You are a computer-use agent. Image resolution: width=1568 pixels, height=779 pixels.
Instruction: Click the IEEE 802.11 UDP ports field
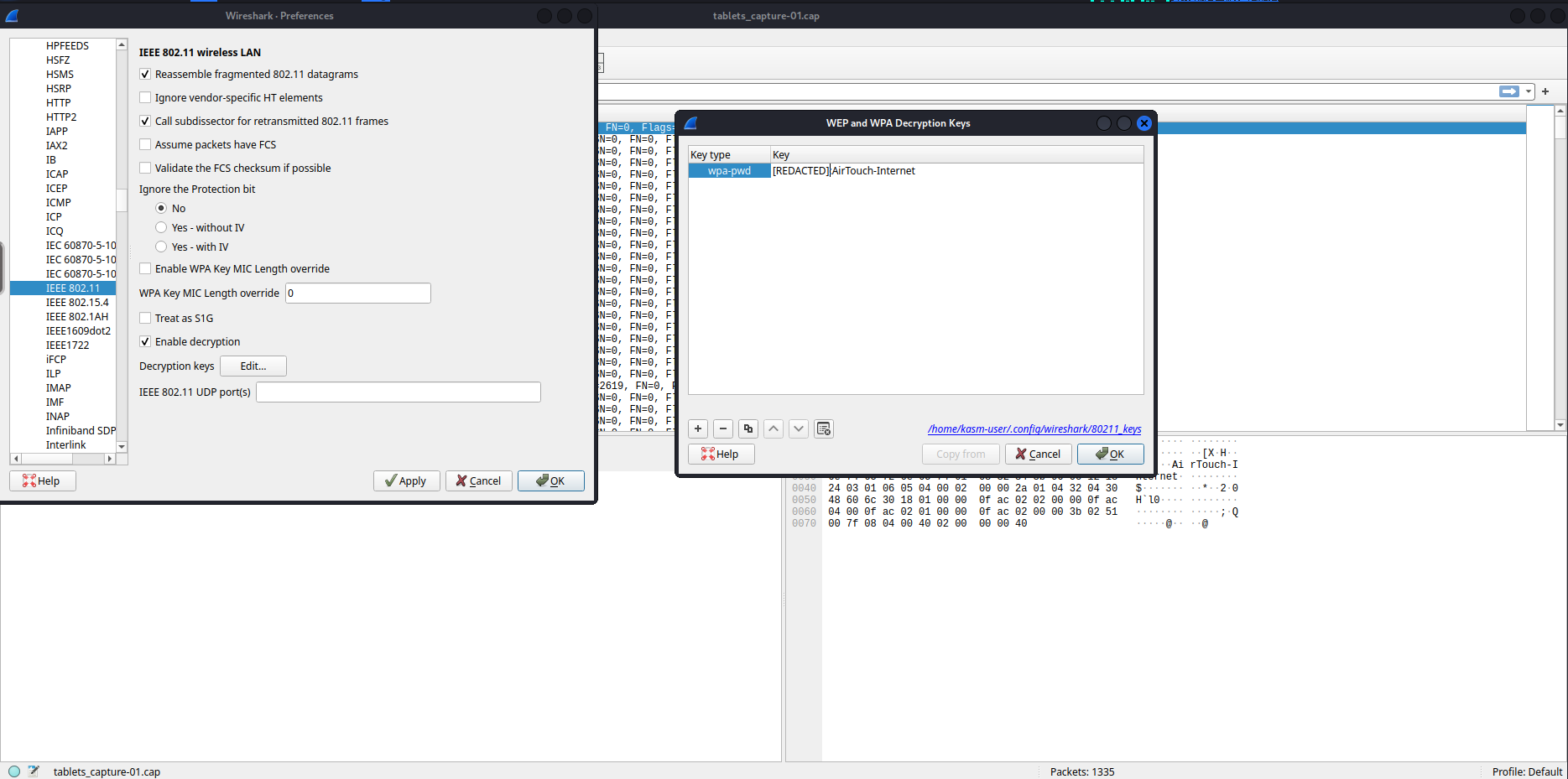tap(398, 392)
